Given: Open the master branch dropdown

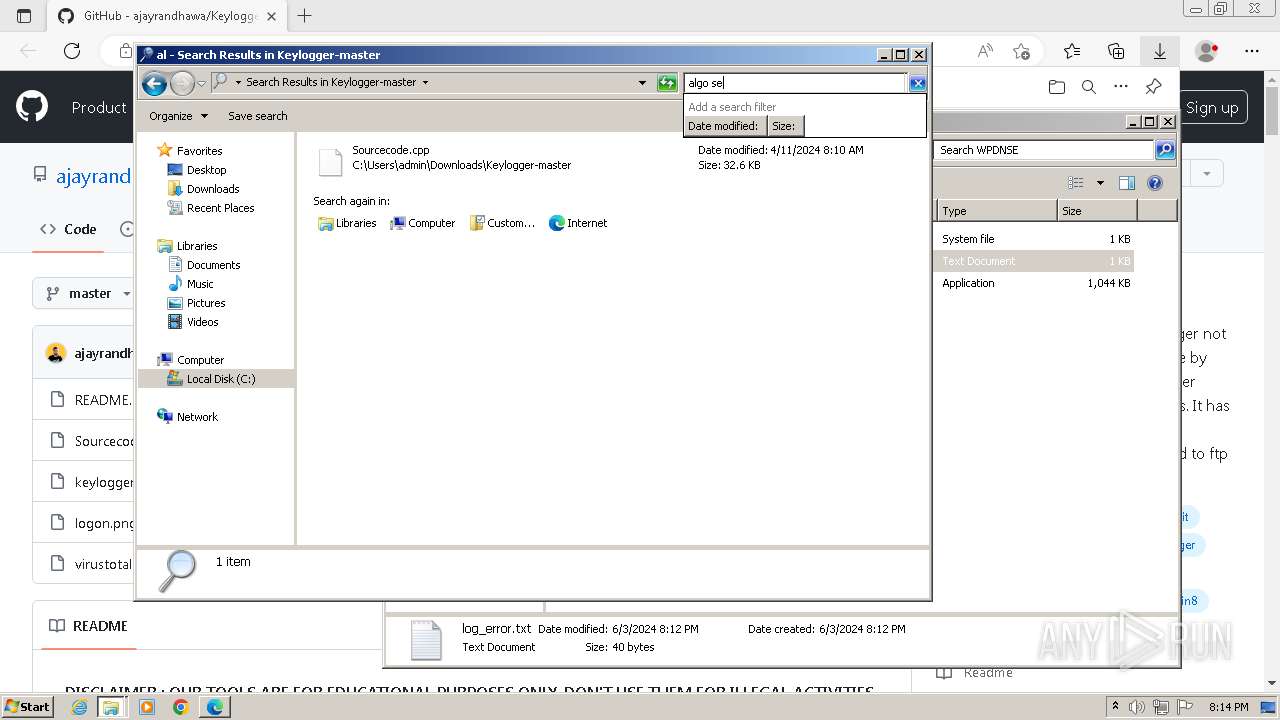Looking at the screenshot, I should point(90,293).
